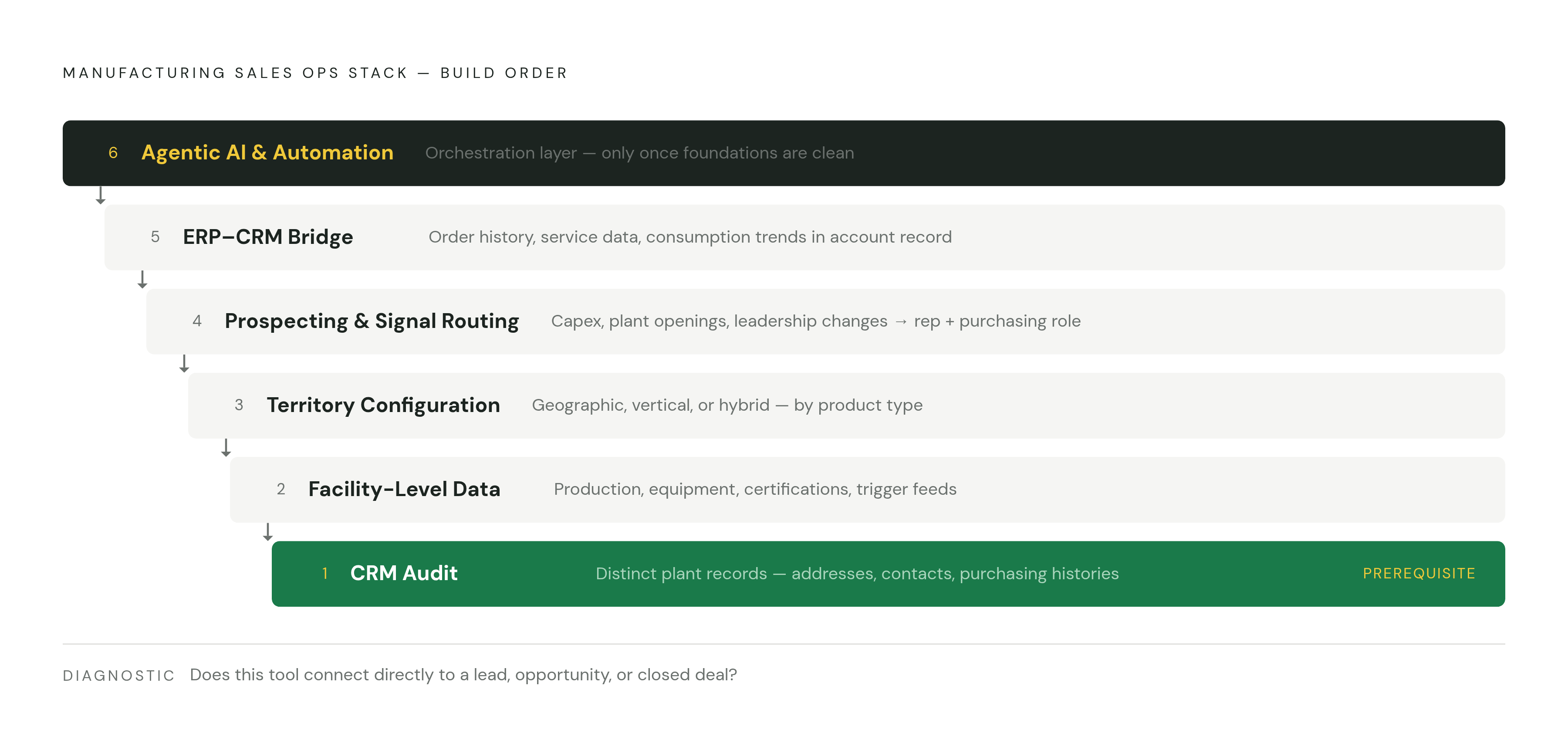Click 'Does this tool connect directly to a lead' question

pyautogui.click(x=463, y=675)
